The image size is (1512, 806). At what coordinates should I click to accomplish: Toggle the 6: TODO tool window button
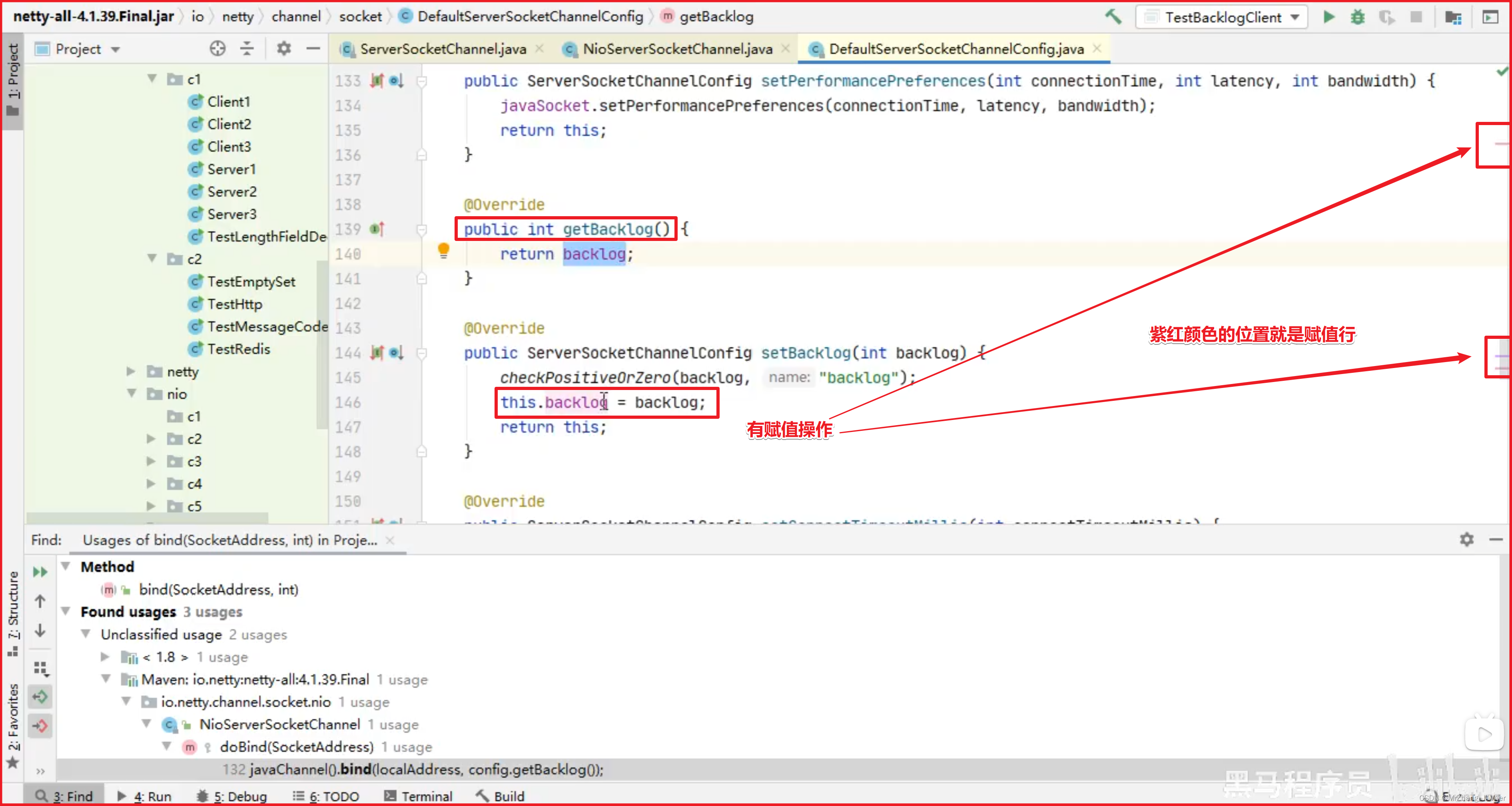click(x=326, y=796)
